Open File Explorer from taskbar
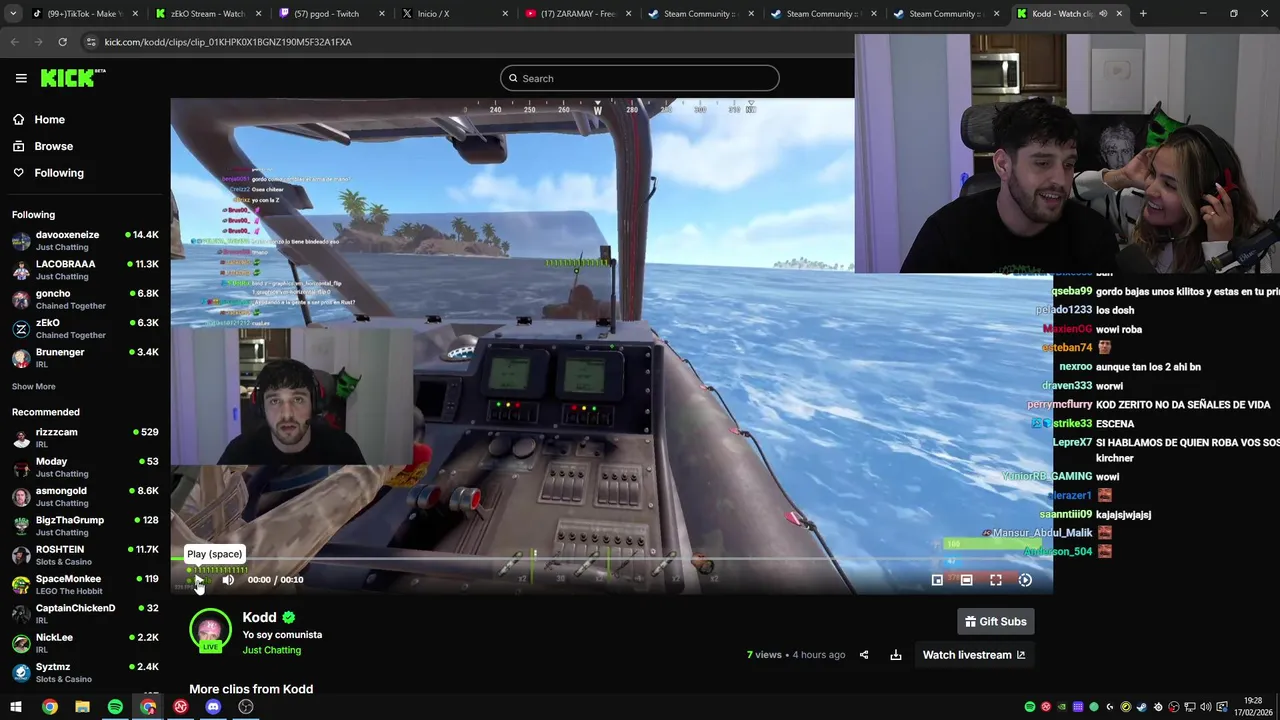 (x=82, y=707)
